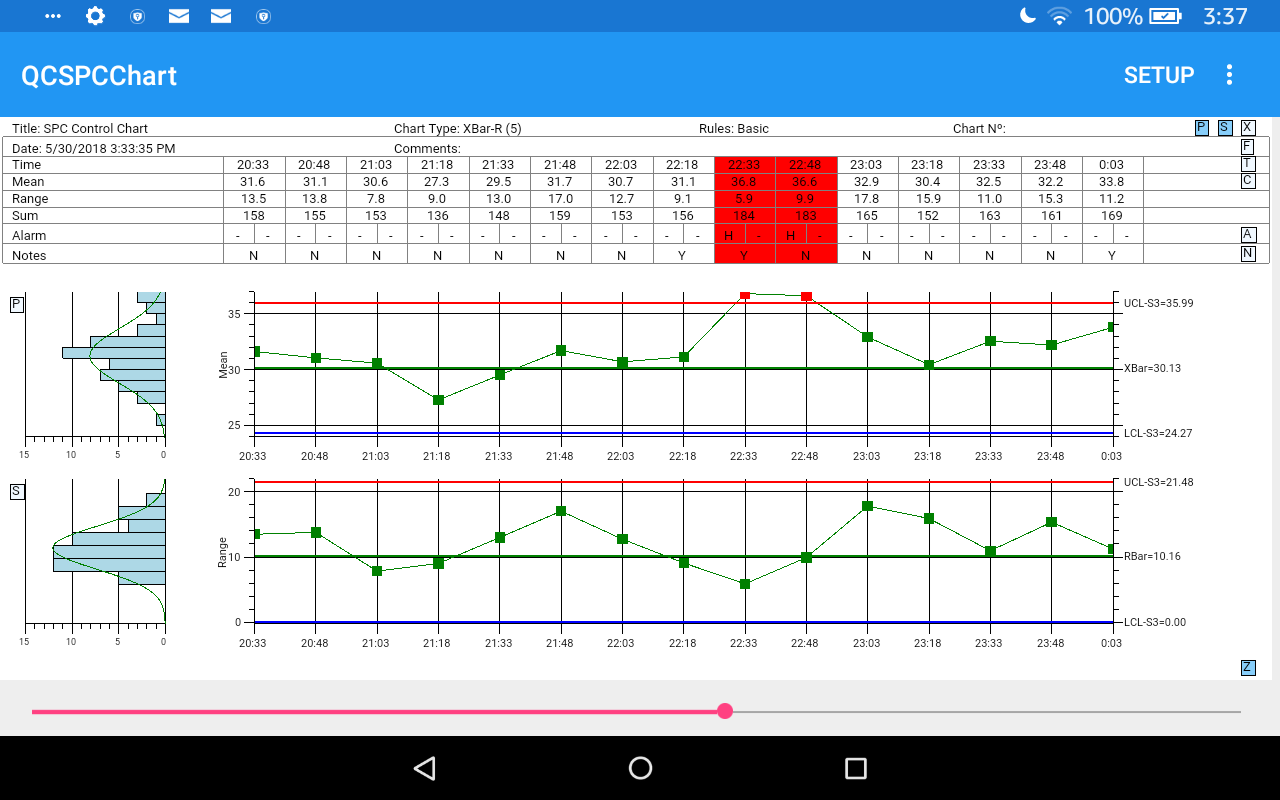Toggle the Notes Y cell in the red 22:33 column
1280x800 pixels.
coord(744,255)
